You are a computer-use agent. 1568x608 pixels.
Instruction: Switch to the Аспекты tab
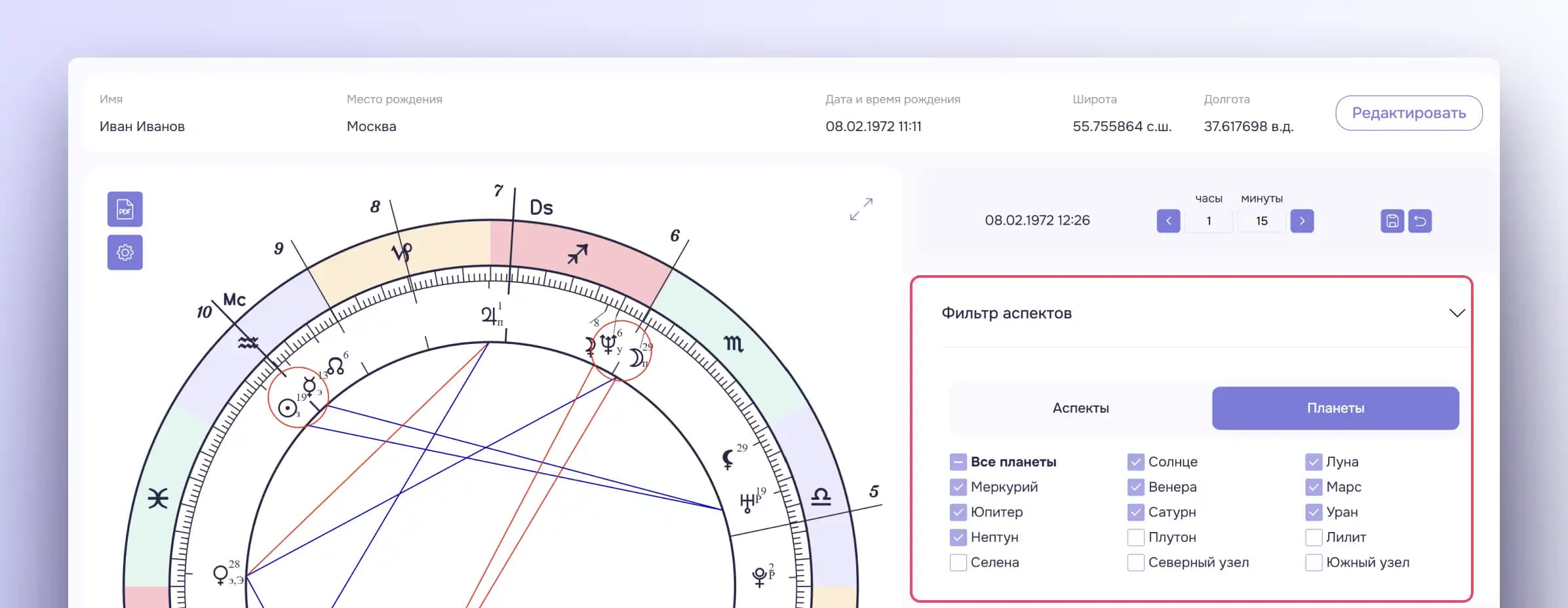pos(1080,408)
